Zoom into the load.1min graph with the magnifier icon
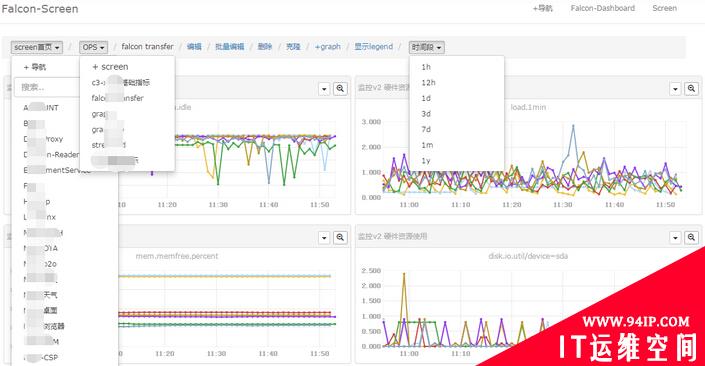Screen dimensions: 705x366 [x=691, y=89]
